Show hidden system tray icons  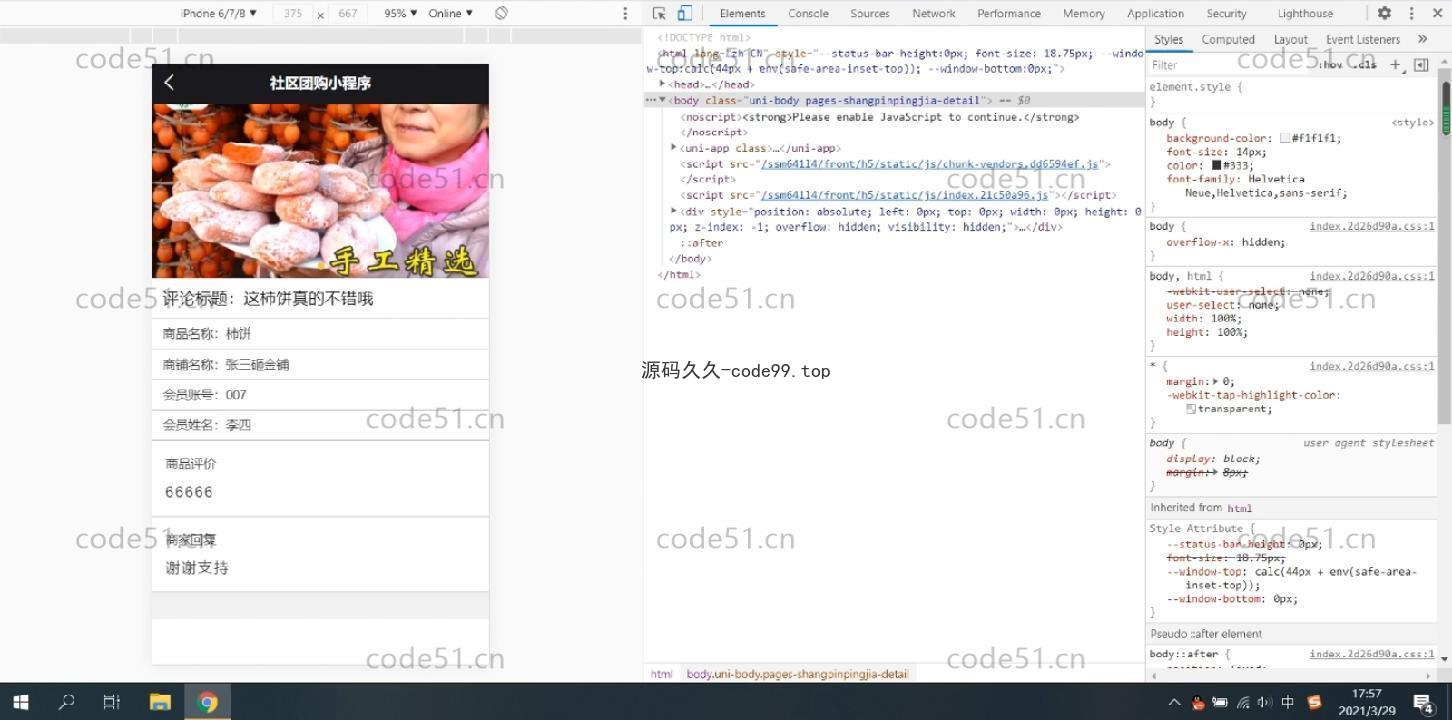click(1174, 702)
